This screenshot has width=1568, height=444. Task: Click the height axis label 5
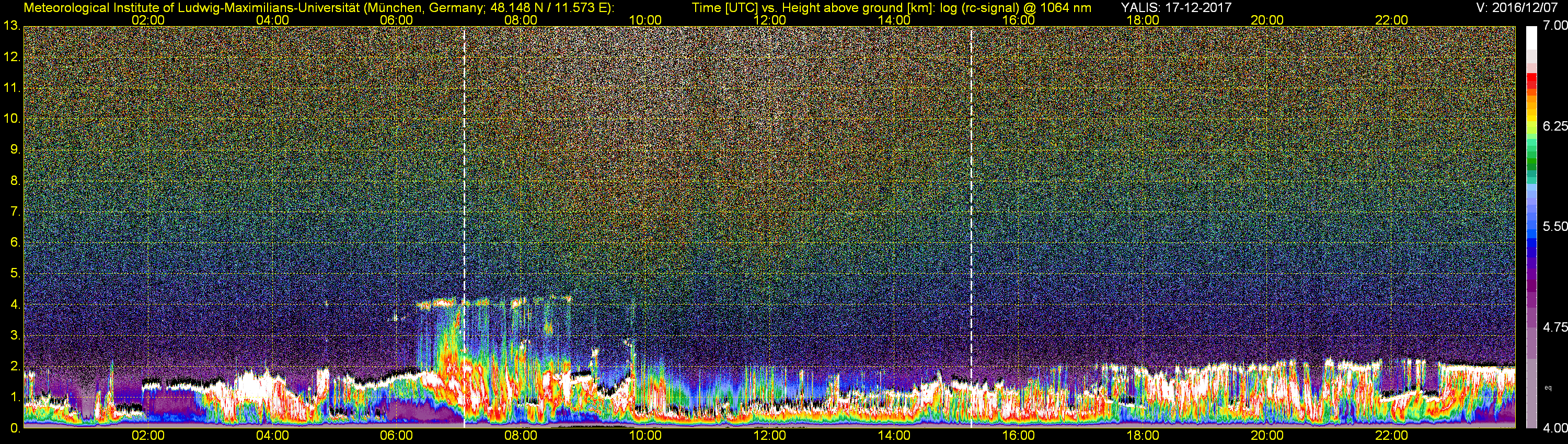(14, 274)
